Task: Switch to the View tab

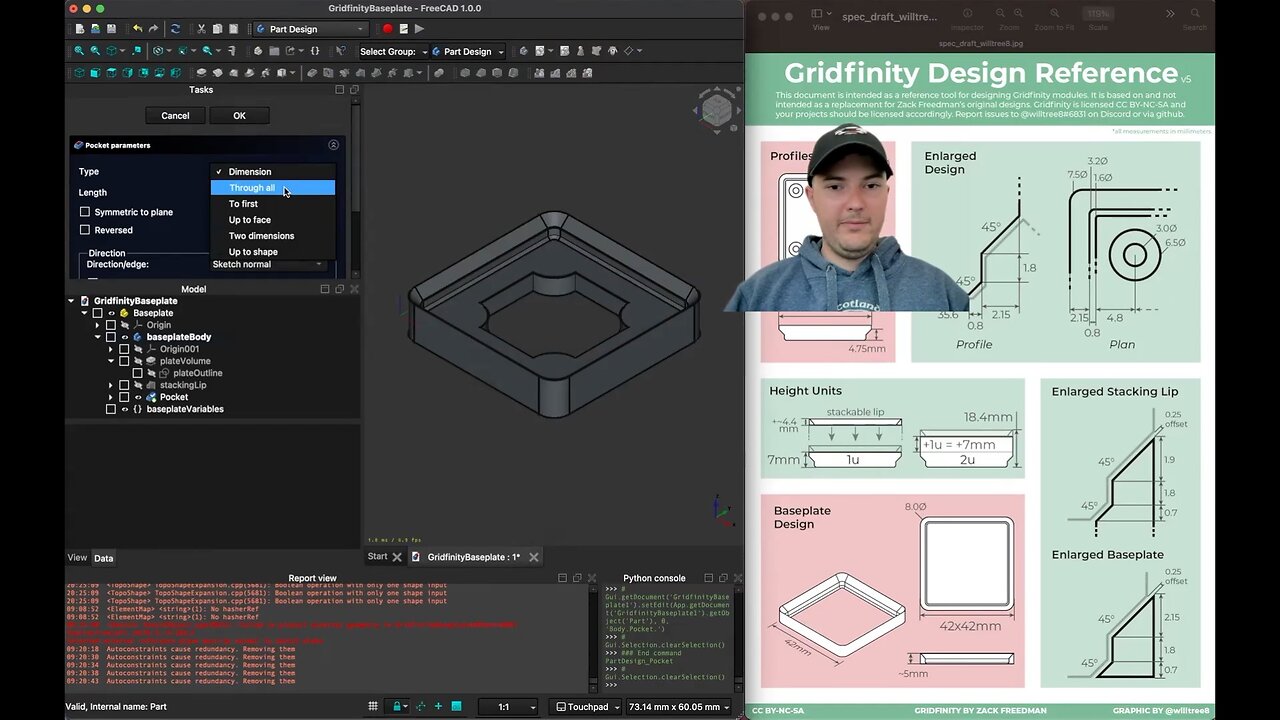Action: pyautogui.click(x=77, y=558)
